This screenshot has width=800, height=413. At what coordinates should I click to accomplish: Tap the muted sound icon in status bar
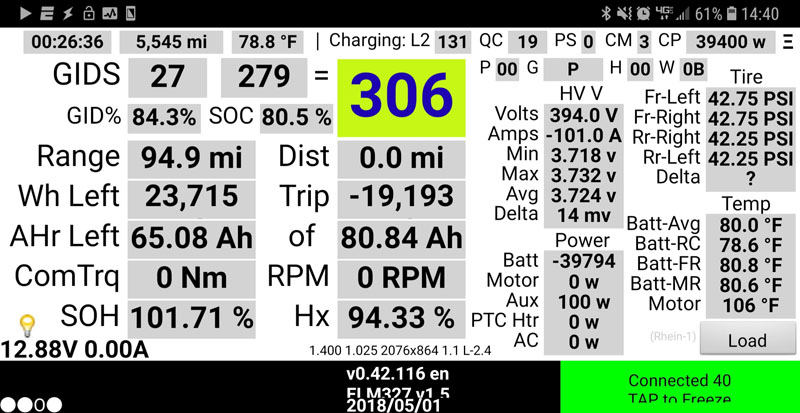(x=623, y=13)
